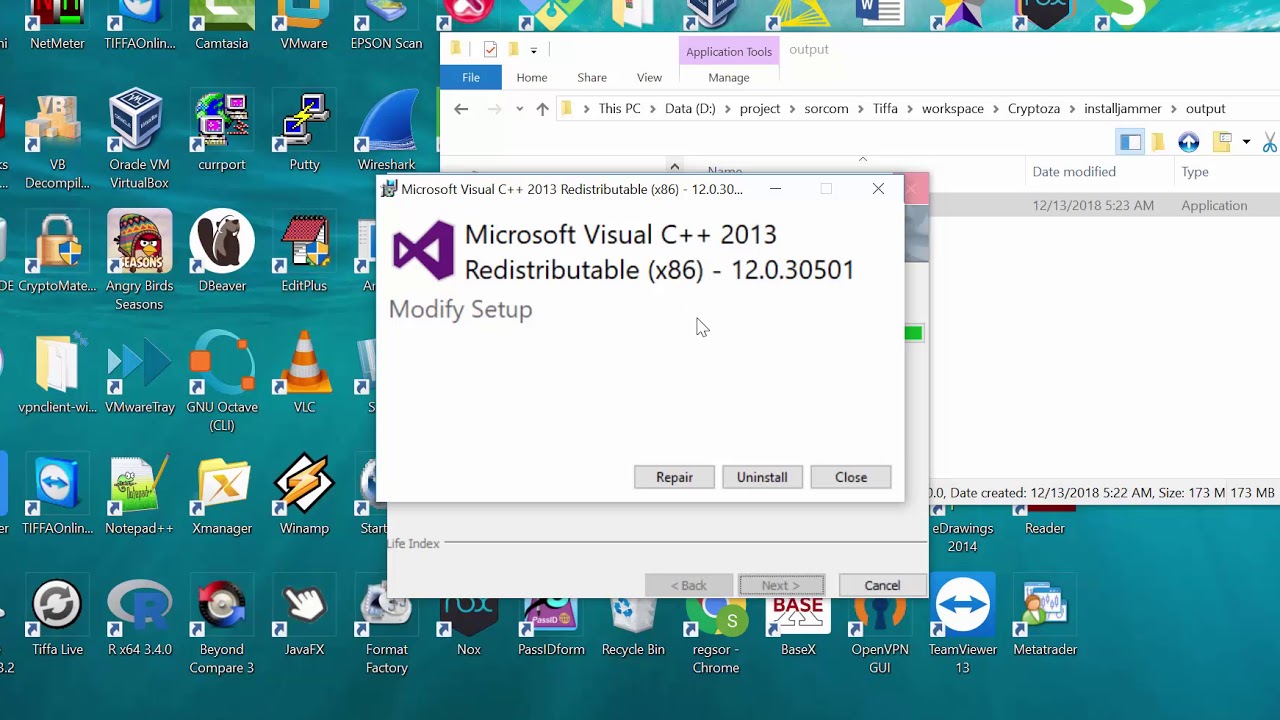Viewport: 1280px width, 720px height.
Task: Go up one folder level in Explorer
Action: (x=542, y=109)
